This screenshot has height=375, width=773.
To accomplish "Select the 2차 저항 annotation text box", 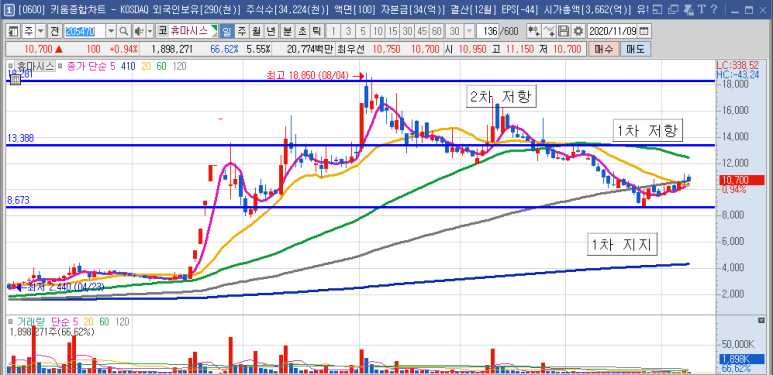I will click(x=502, y=97).
